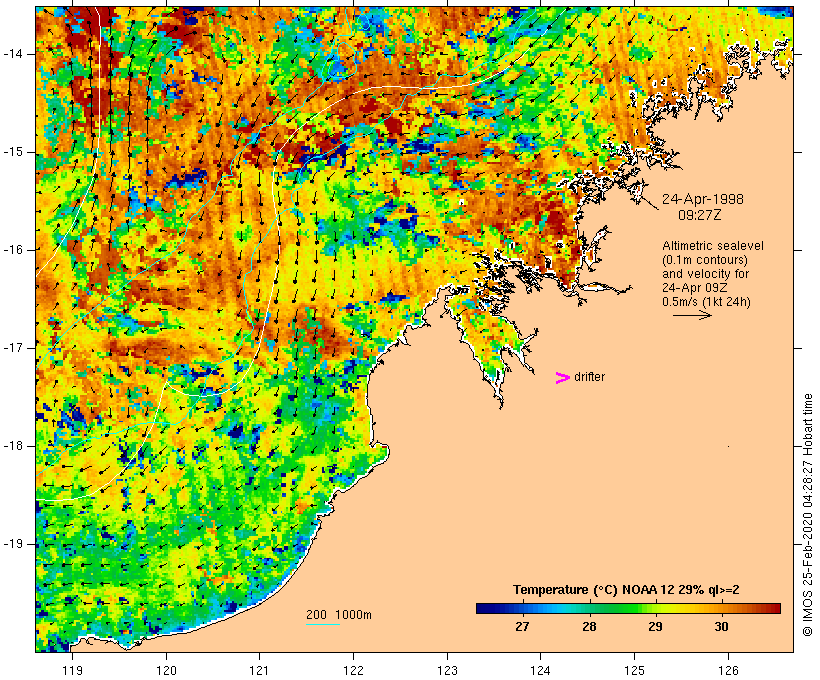Viewport: 820px width, 680px height.
Task: Click the dark red end of colorbar
Action: 775,608
